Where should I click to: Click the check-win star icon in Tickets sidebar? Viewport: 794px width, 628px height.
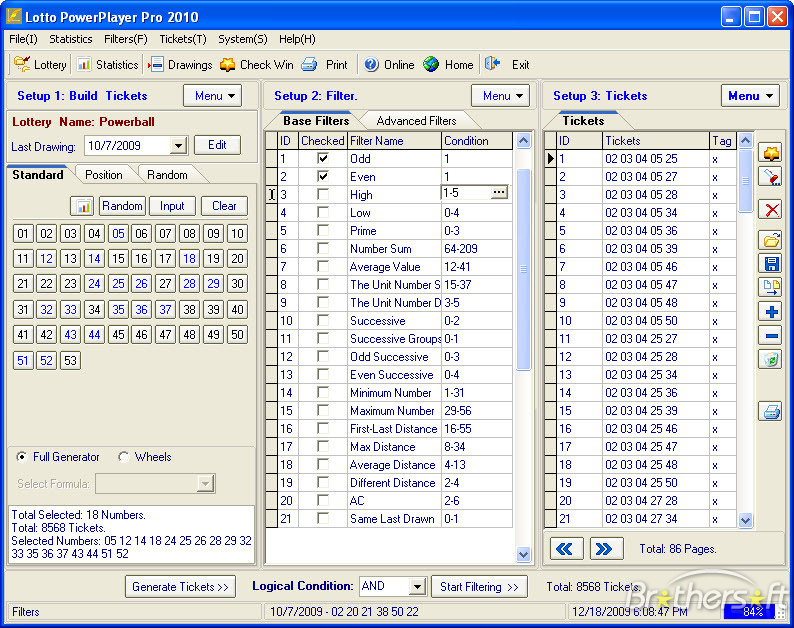771,152
